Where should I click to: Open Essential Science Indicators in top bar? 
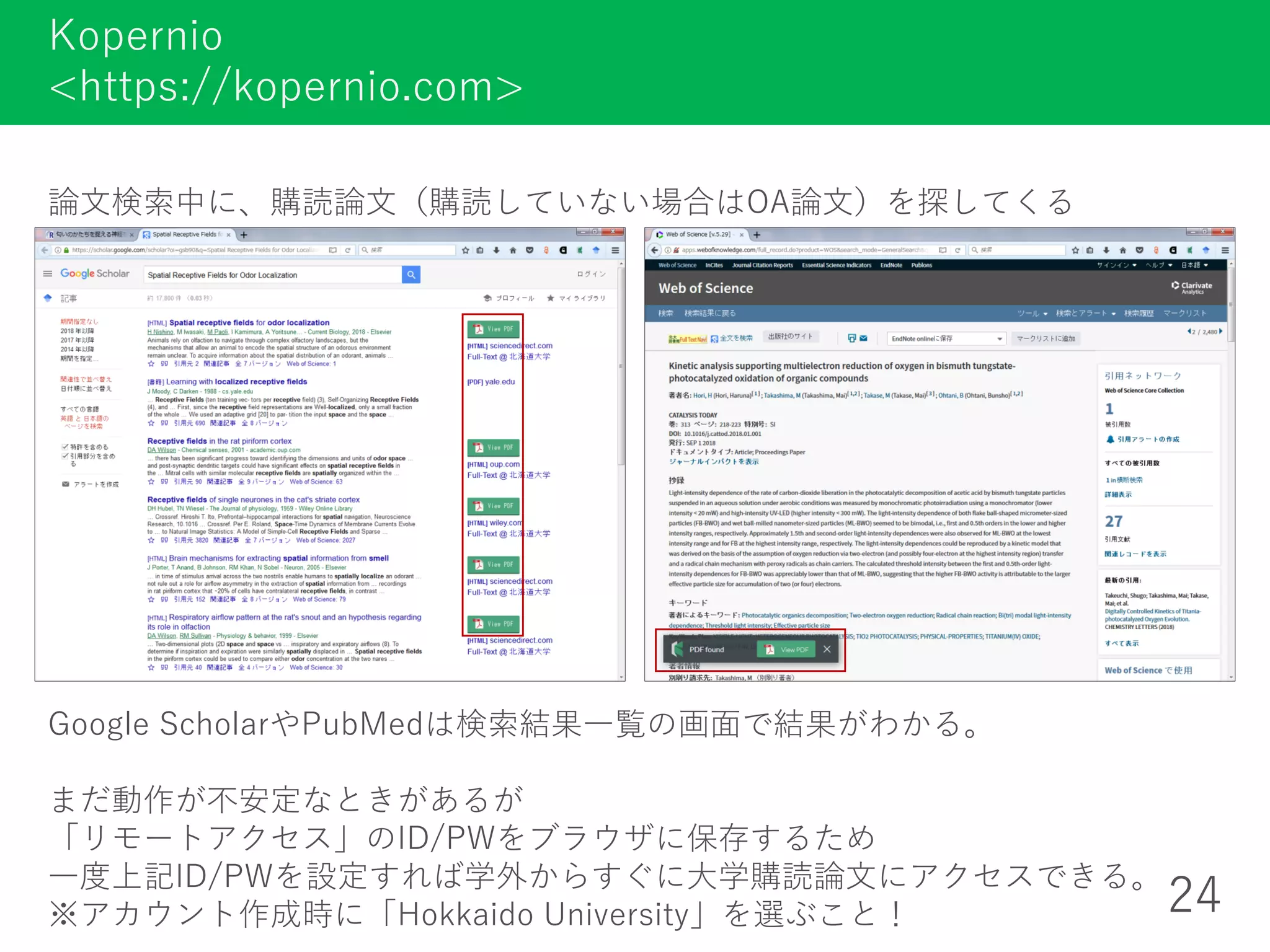click(x=837, y=265)
